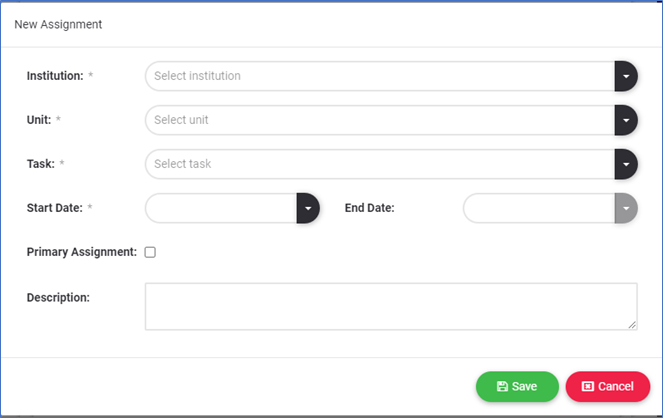Click the greyed End Date picker arrow

pyautogui.click(x=625, y=208)
